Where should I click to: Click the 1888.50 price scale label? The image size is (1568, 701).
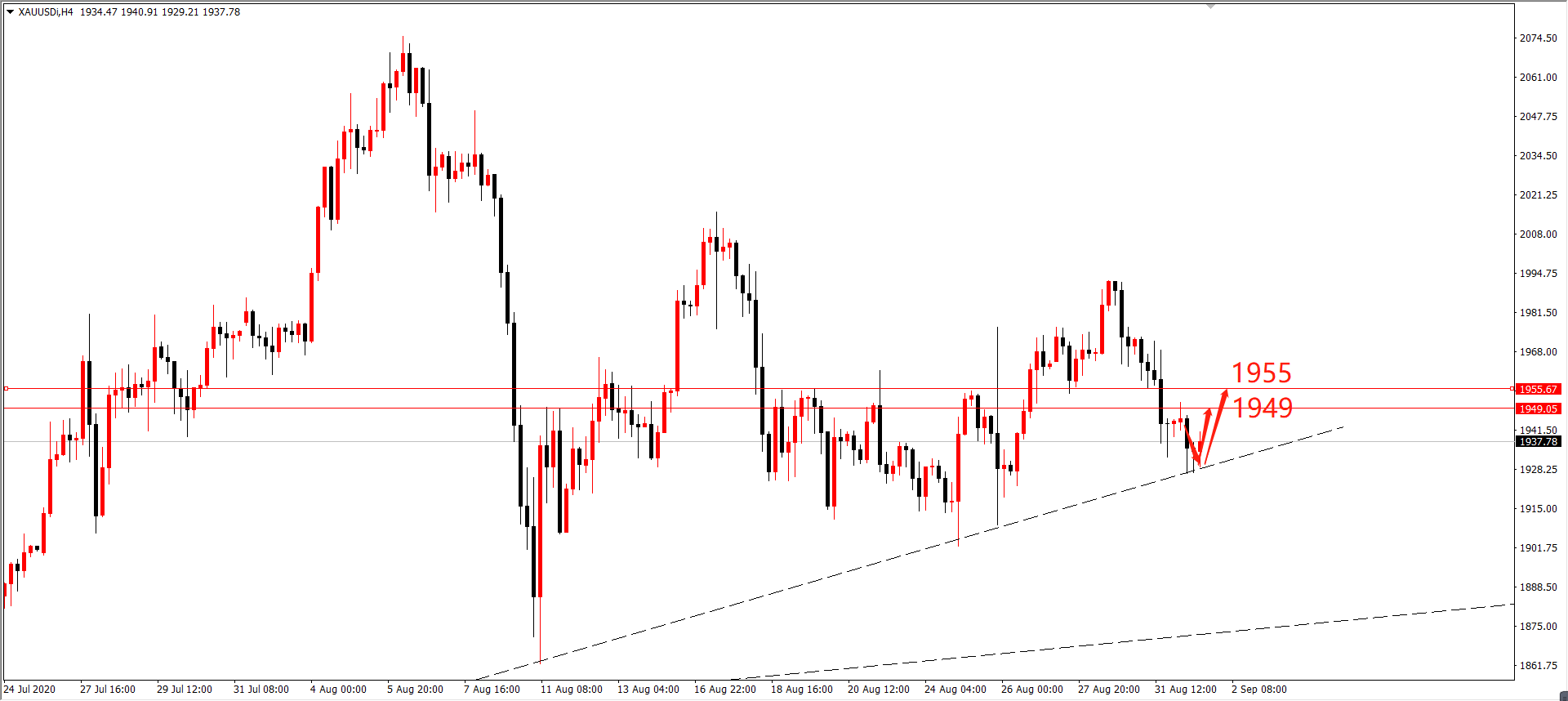(x=1538, y=587)
